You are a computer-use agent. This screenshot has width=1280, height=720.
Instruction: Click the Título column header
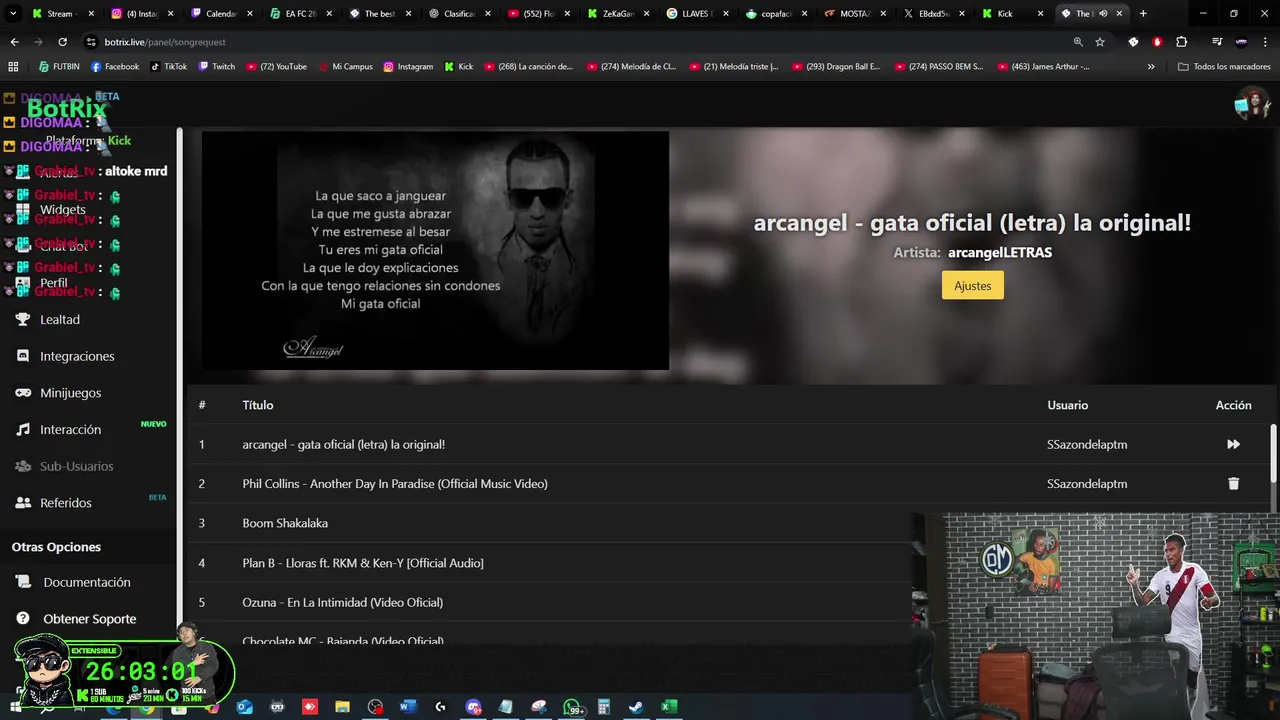point(257,405)
